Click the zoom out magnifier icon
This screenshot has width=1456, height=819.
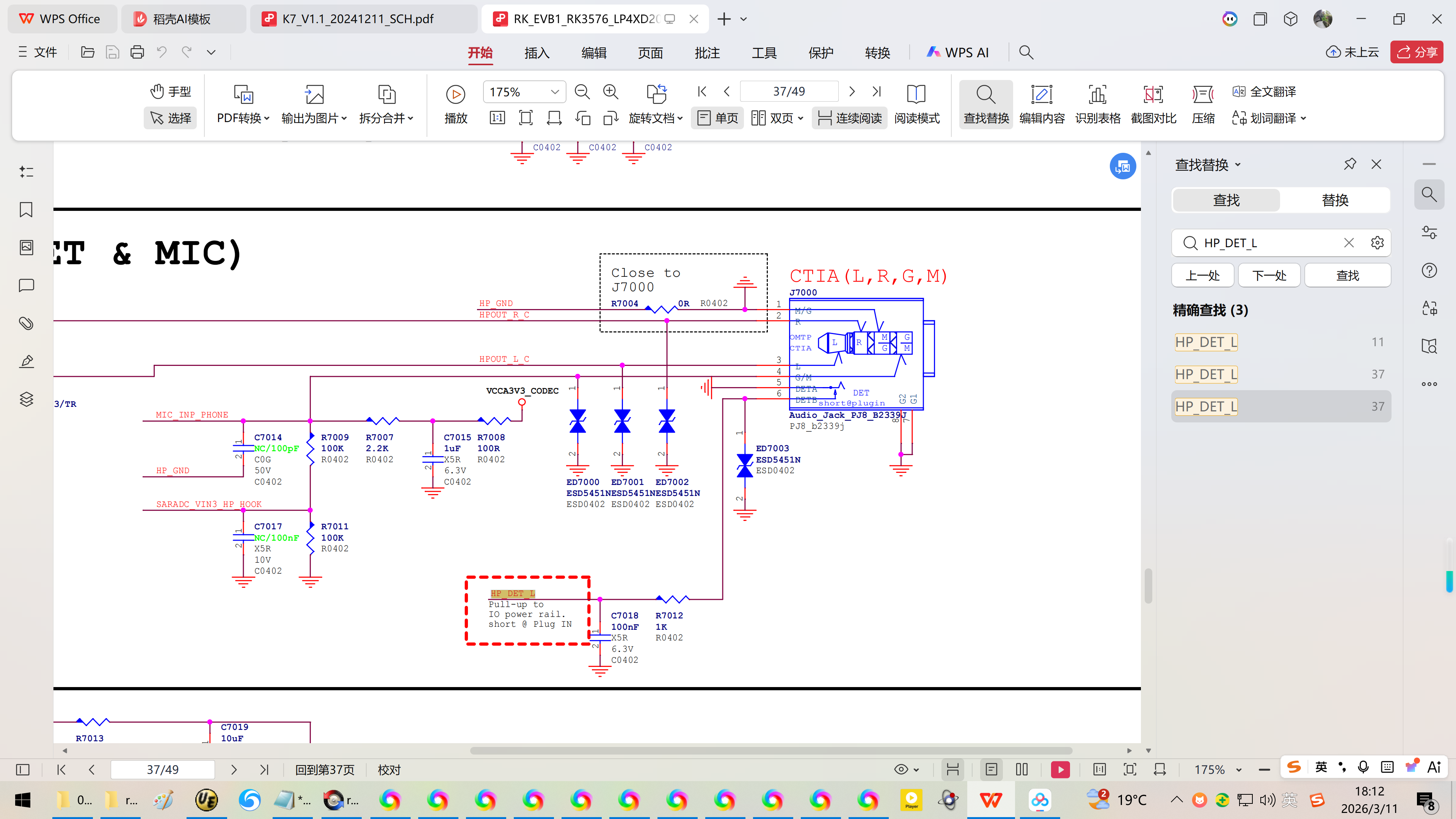(582, 91)
